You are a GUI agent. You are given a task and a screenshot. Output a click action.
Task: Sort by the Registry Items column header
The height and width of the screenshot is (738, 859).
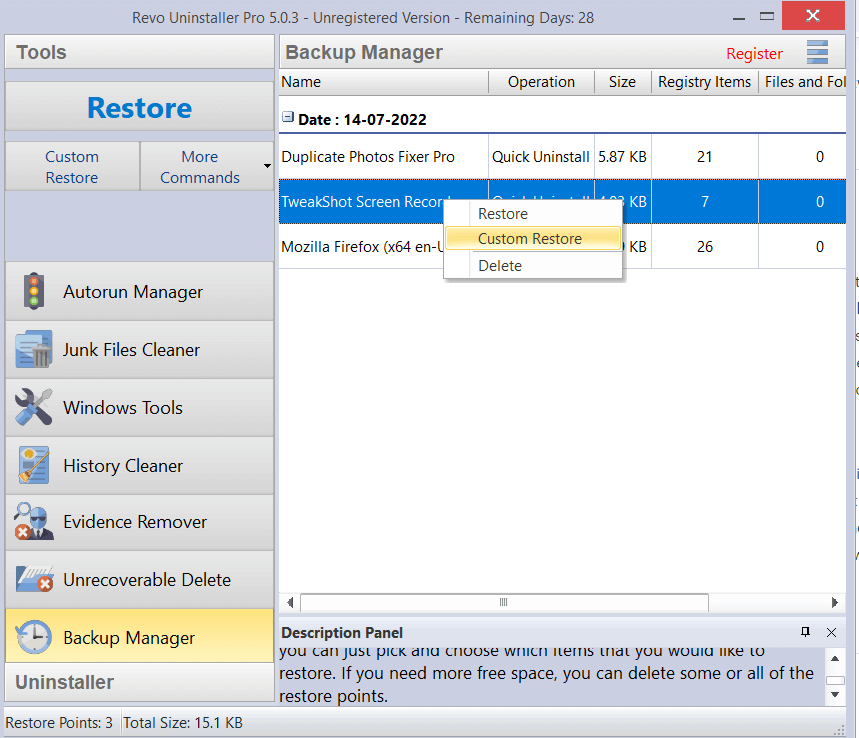click(x=704, y=82)
